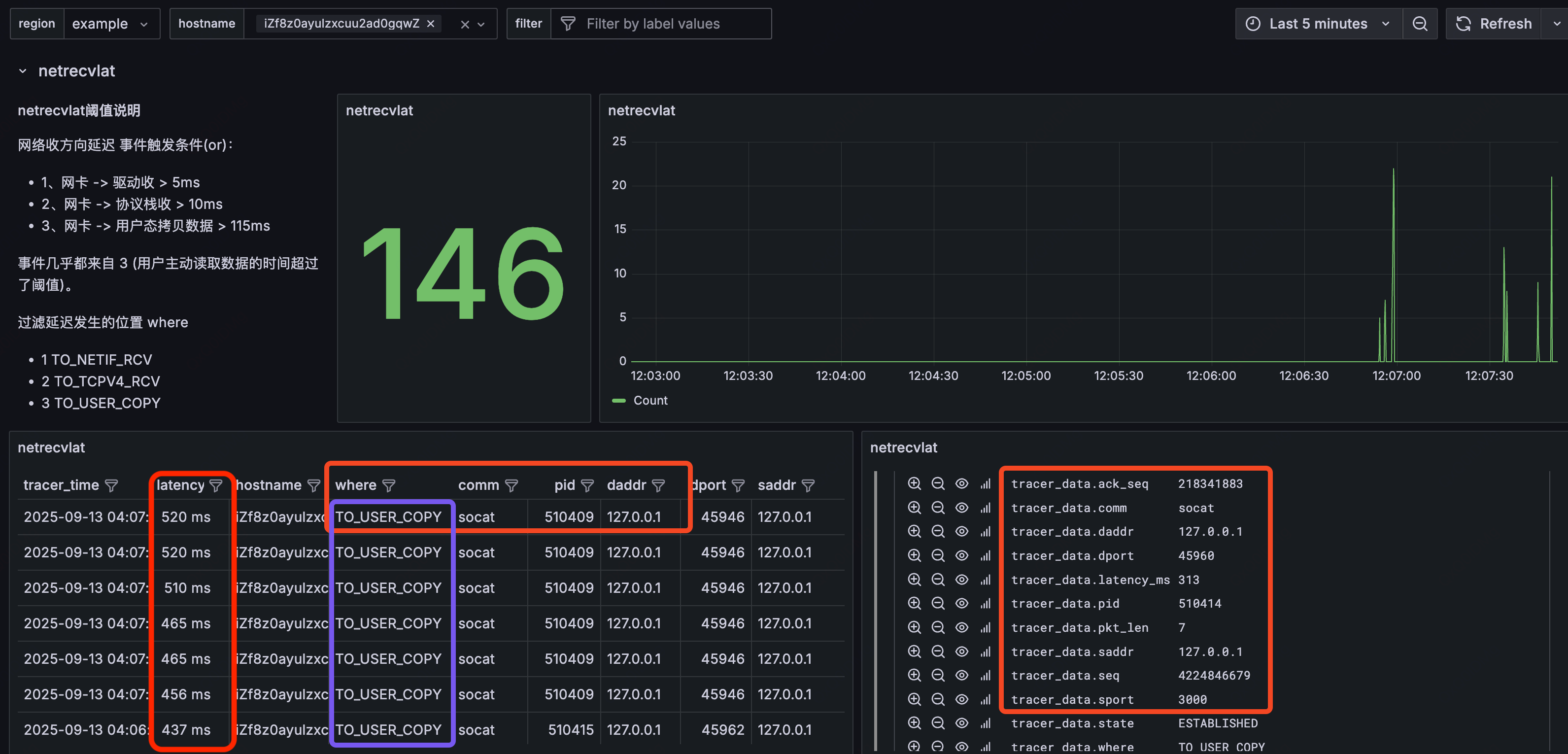Viewport: 1568px width, 754px height.
Task: Toggle eye visibility for tracer_data.latency_ms field
Action: [x=962, y=580]
